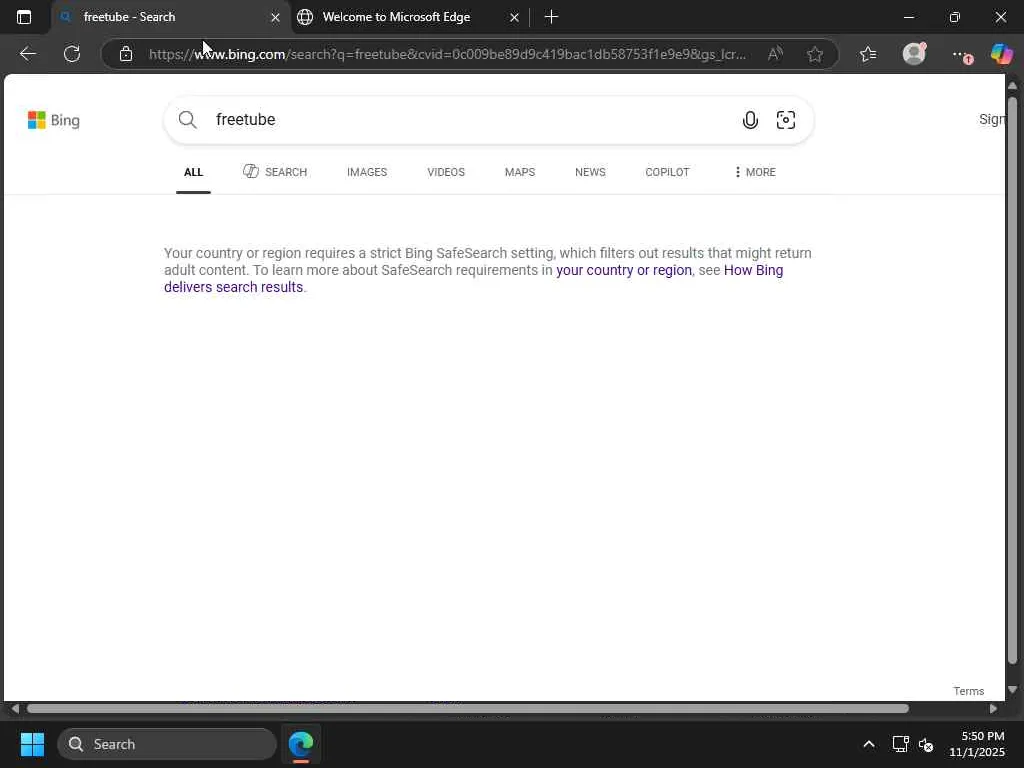Screen dimensions: 1024x768
Task: Click the taskbar Search box
Action: (x=167, y=744)
